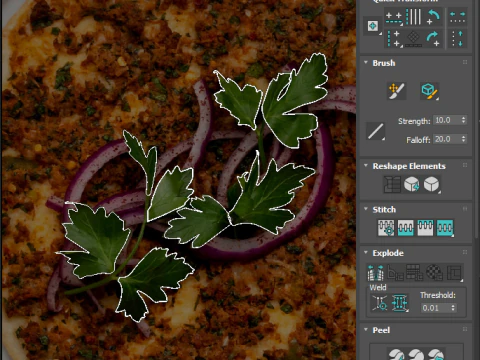Viewport: 480px width, 360px height.
Task: Click the Explode rollout drag handle
Action: pyautogui.click(x=465, y=252)
